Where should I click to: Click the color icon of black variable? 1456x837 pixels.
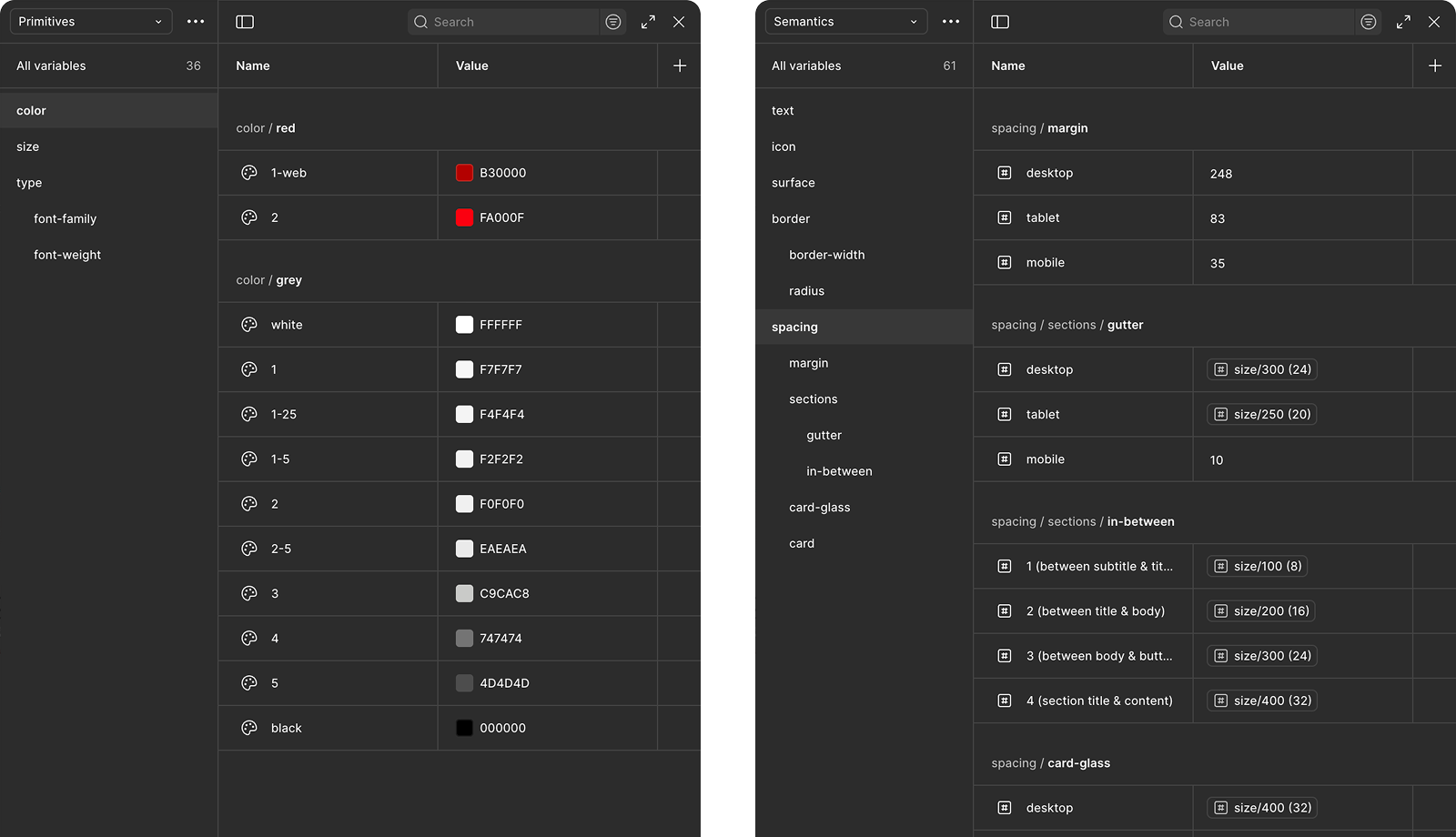249,728
